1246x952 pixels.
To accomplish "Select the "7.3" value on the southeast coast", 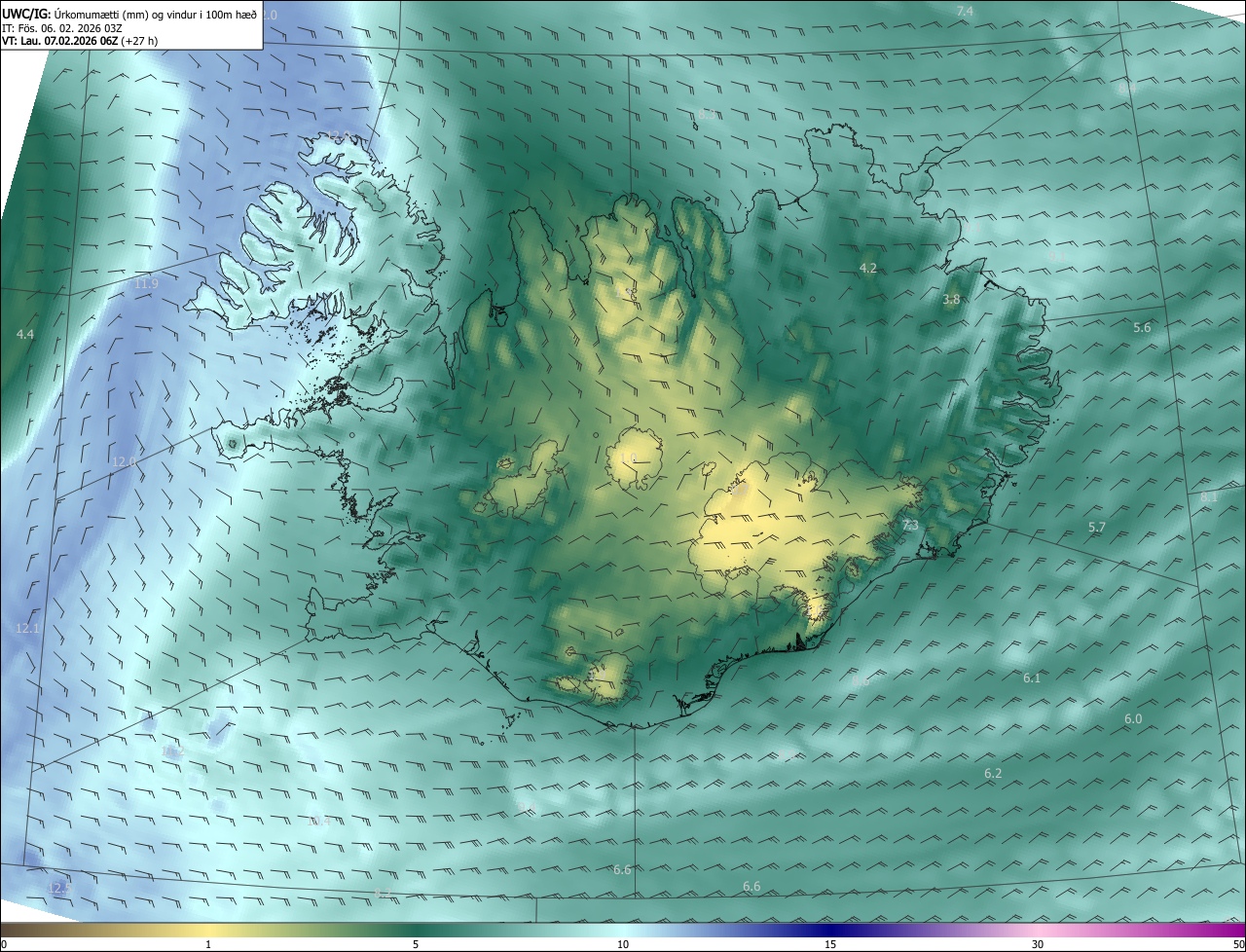I will click(x=910, y=525).
